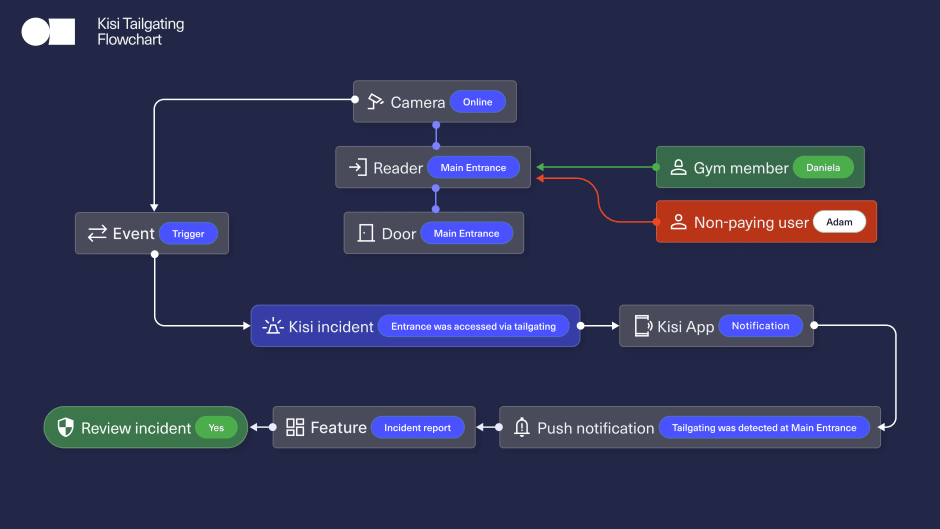
Task: Click the person icon in the Non-paying user node
Action: pyautogui.click(x=678, y=222)
